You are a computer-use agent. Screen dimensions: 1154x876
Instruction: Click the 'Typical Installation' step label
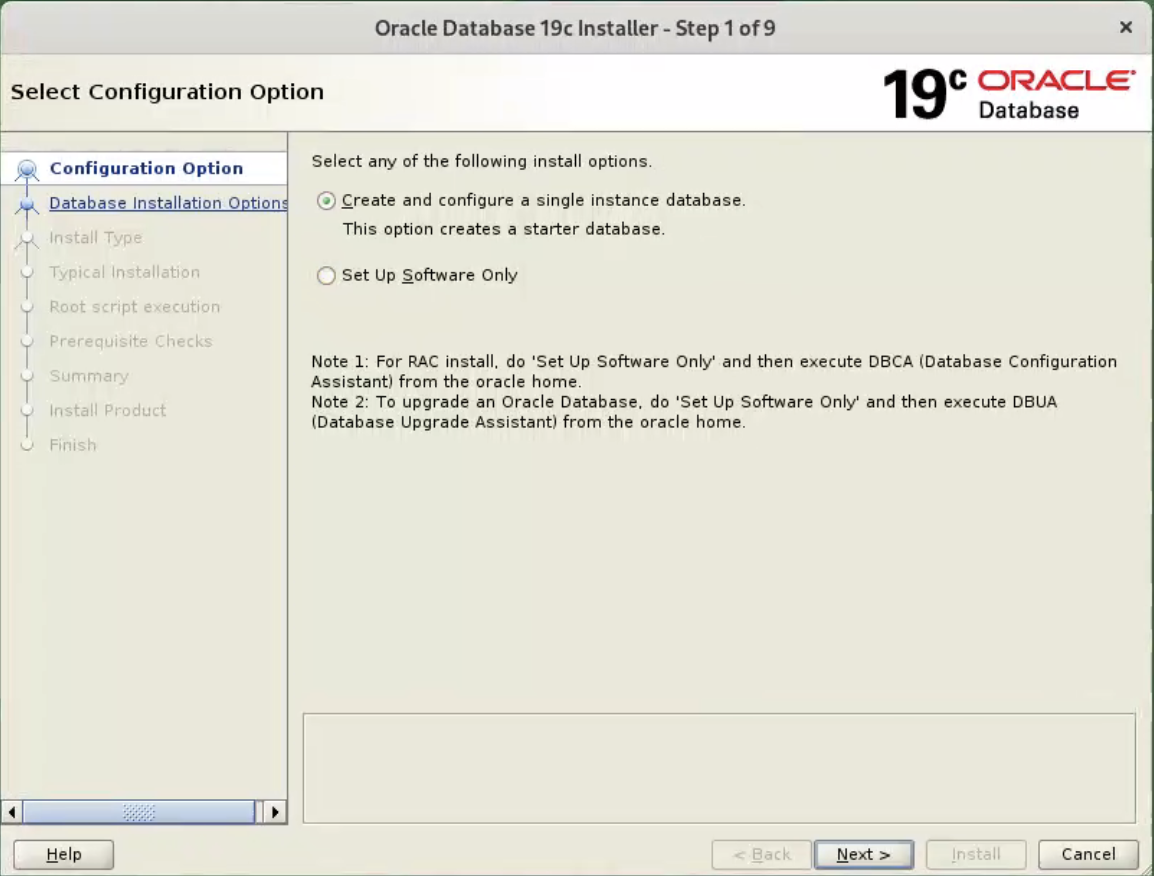124,272
